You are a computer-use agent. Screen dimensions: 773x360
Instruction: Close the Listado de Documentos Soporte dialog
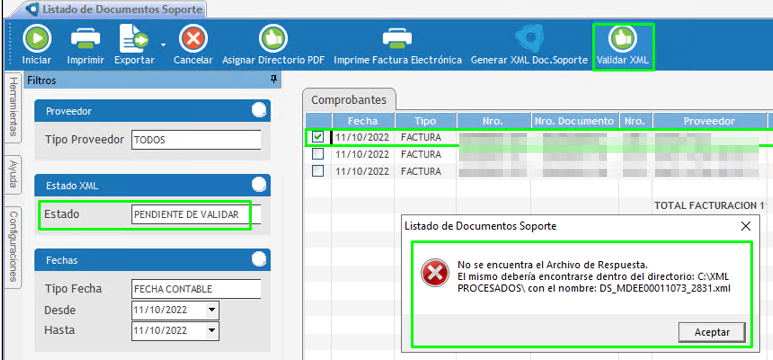click(746, 226)
